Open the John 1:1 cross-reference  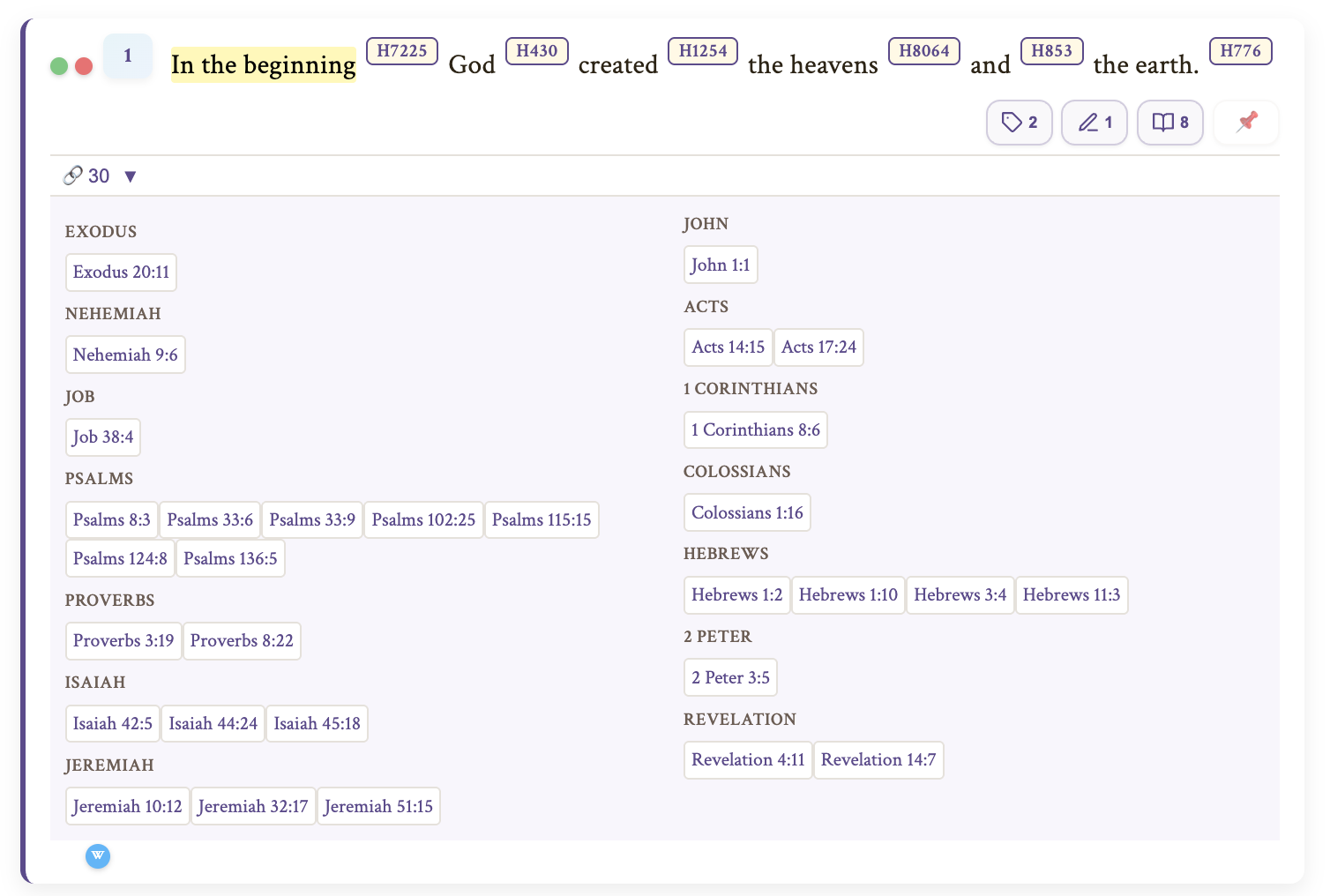tap(721, 264)
